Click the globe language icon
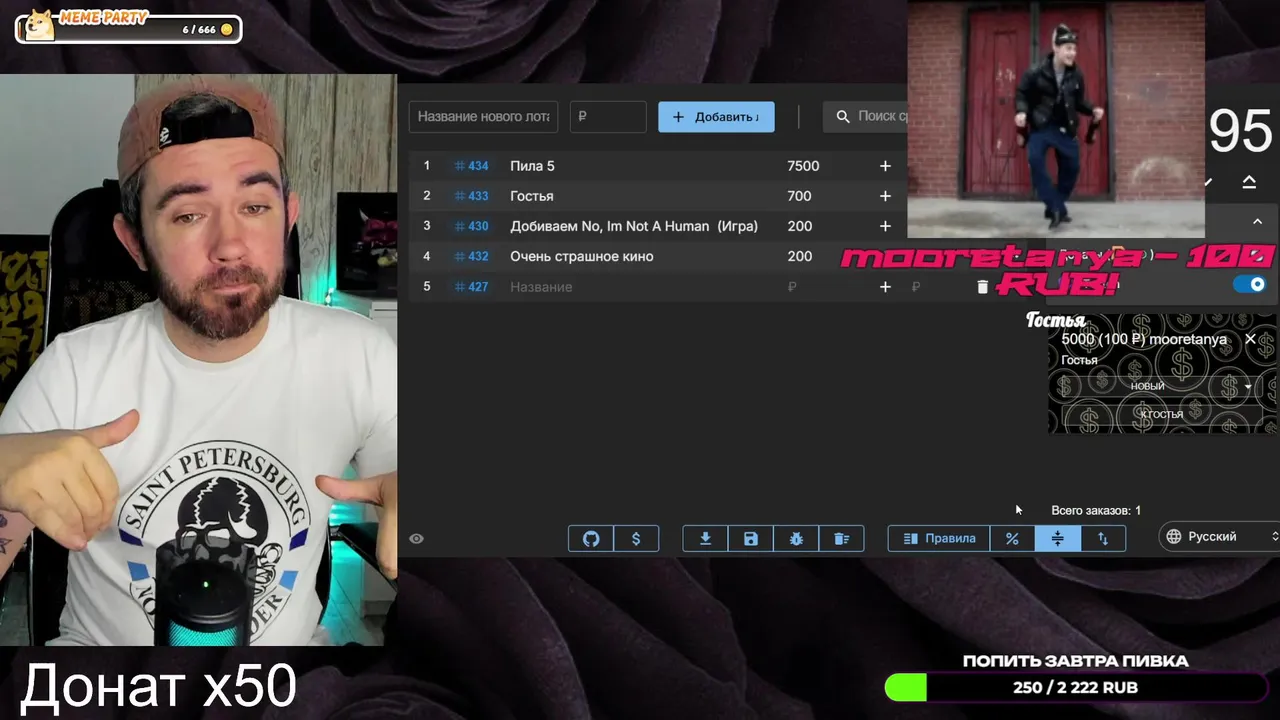The width and height of the screenshot is (1280, 720). 1174,537
